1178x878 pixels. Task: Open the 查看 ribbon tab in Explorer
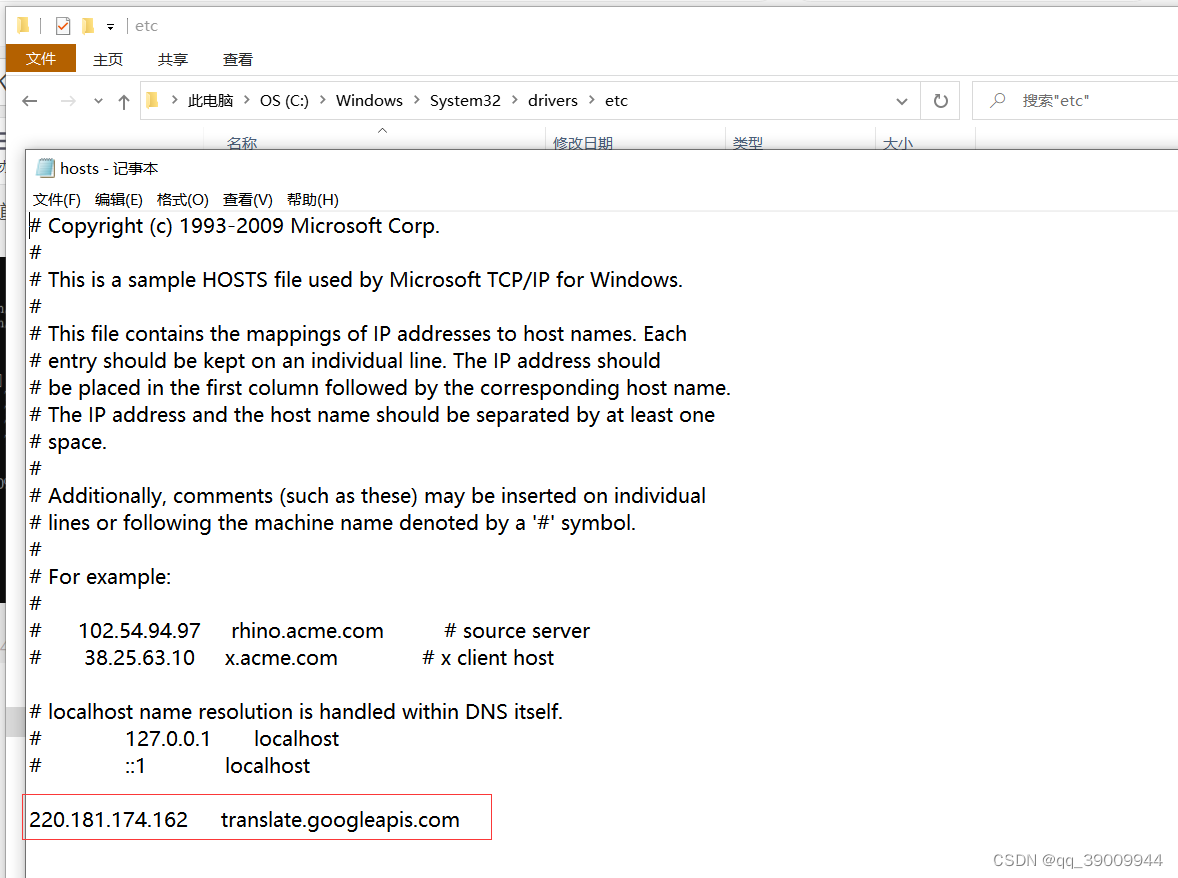click(x=238, y=59)
